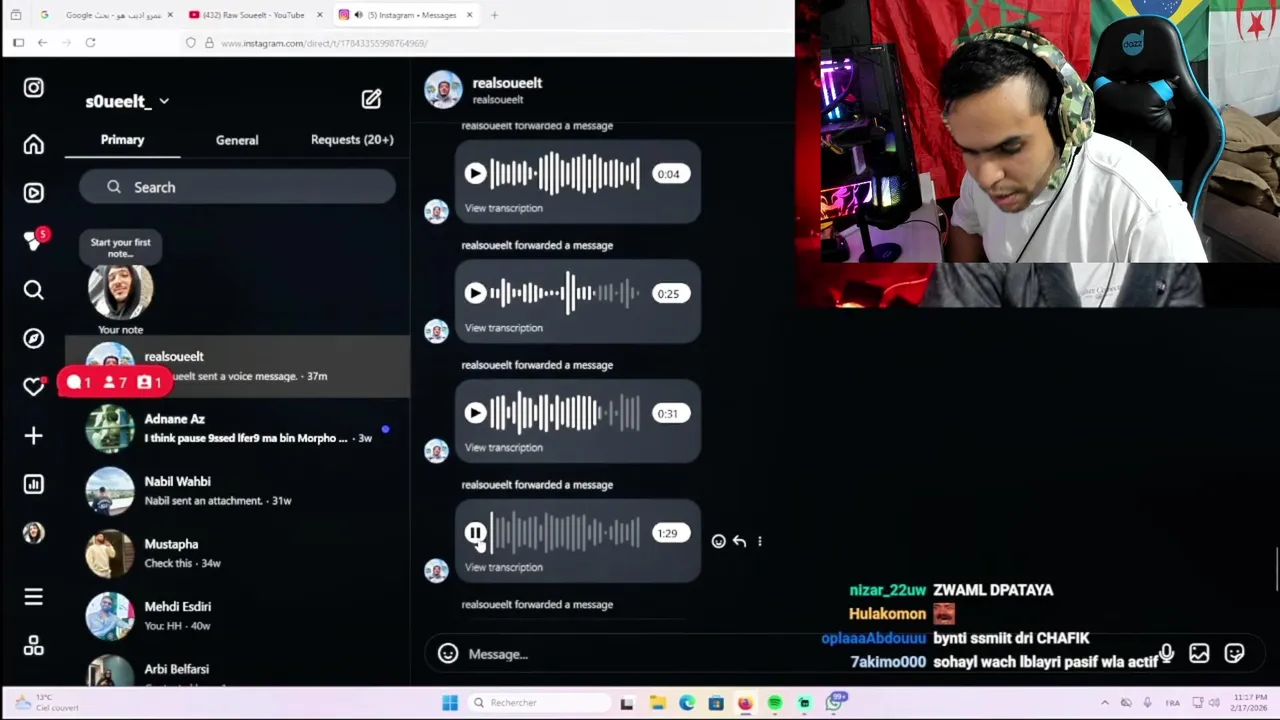Open Mehdi Esdiri conversation
The height and width of the screenshot is (720, 1280).
click(238, 616)
